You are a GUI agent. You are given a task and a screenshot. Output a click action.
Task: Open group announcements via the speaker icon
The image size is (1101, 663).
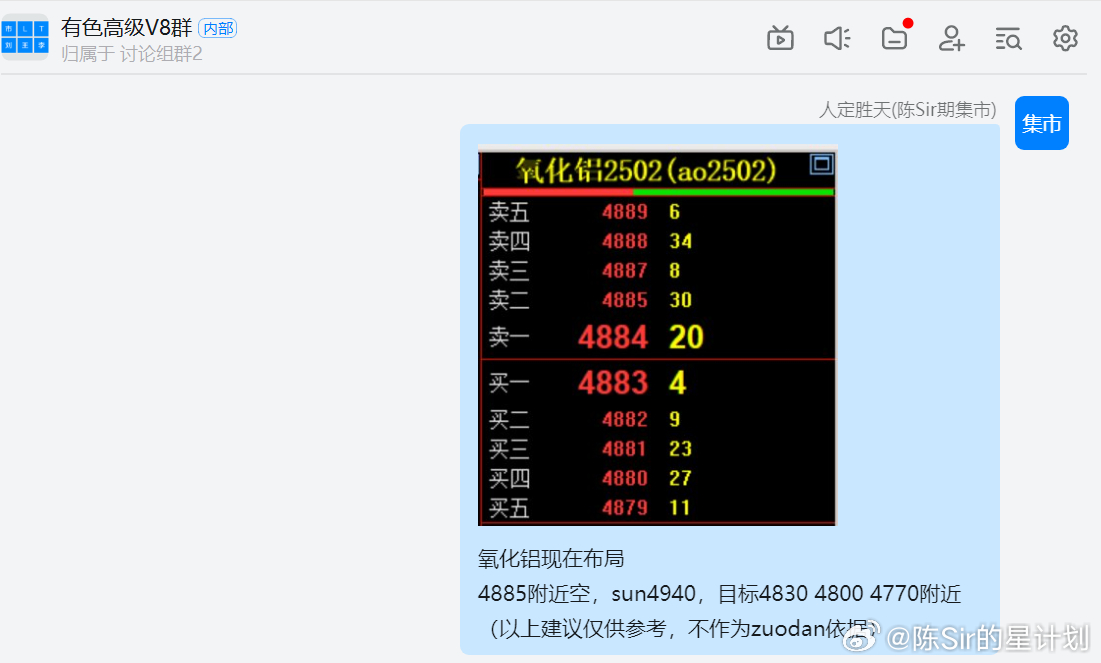click(837, 38)
